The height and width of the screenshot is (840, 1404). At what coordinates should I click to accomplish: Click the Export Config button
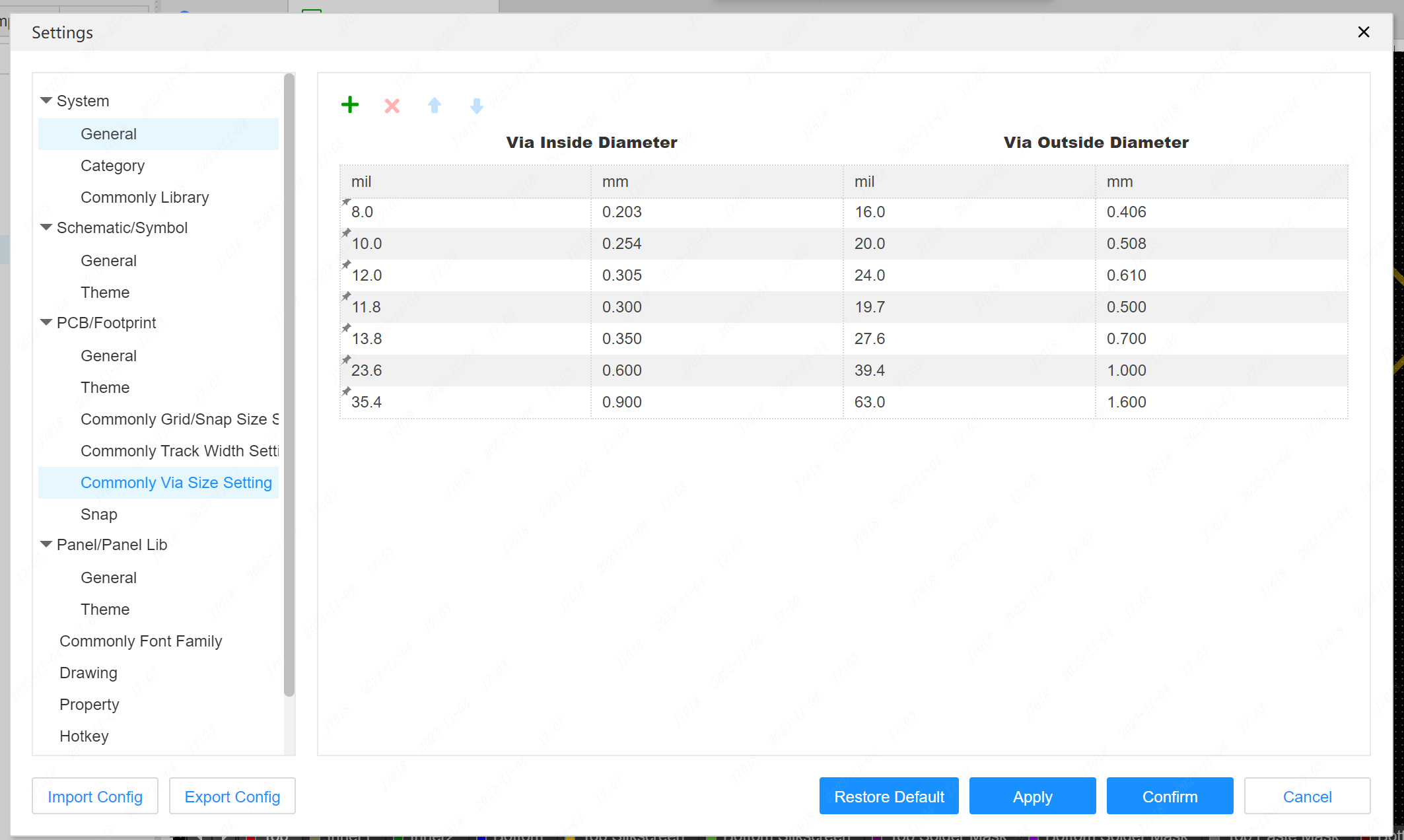232,796
